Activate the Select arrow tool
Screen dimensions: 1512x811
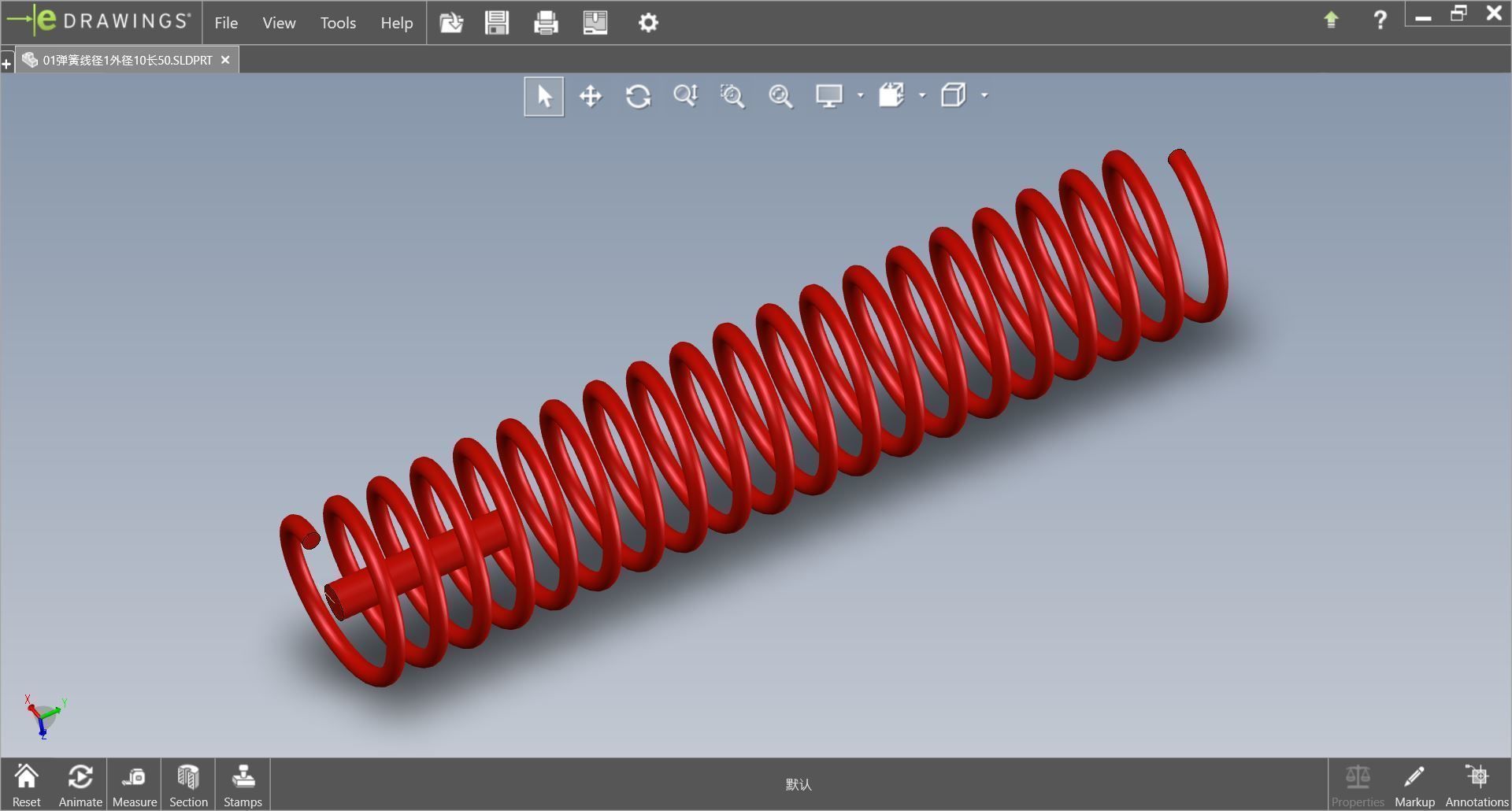point(544,96)
